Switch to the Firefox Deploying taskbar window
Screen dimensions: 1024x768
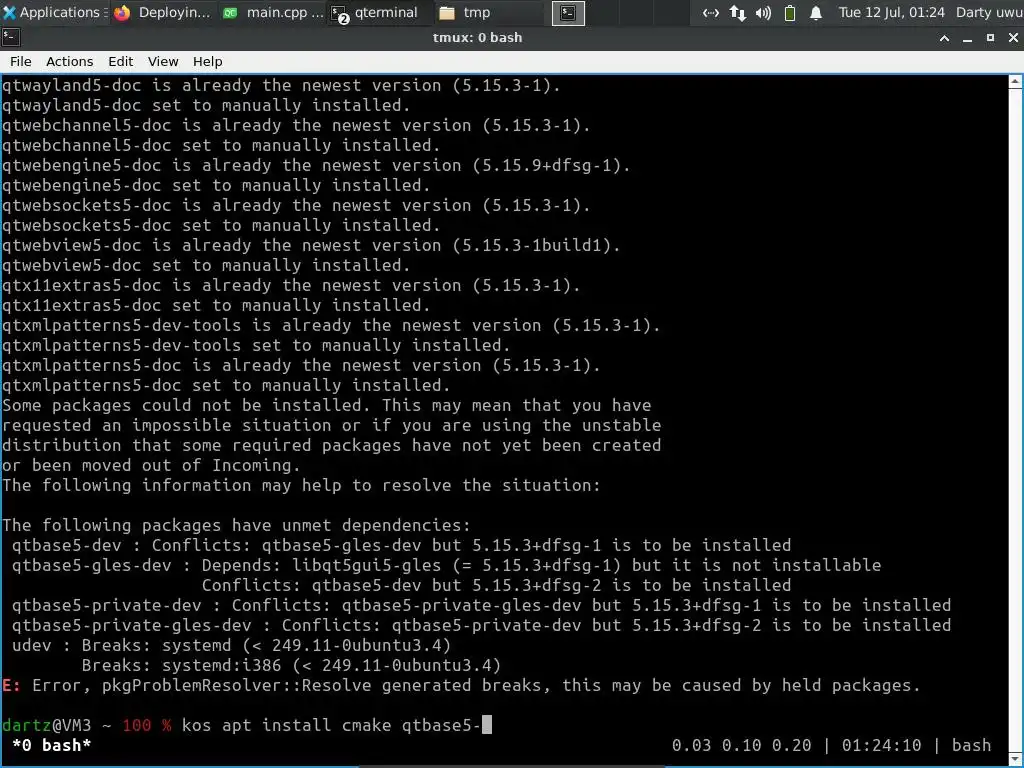[x=163, y=12]
